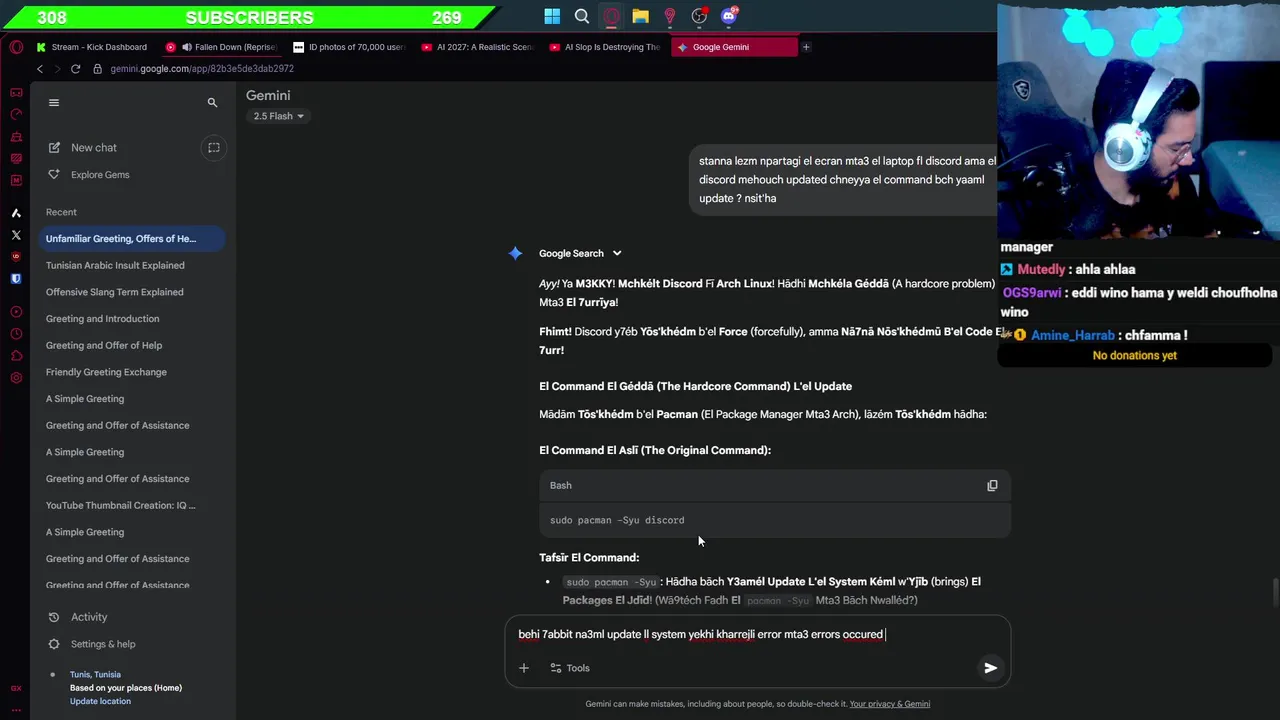Image resolution: width=1280 pixels, height=720 pixels.
Task: Collapse the Google Search sources chevron
Action: click(617, 253)
